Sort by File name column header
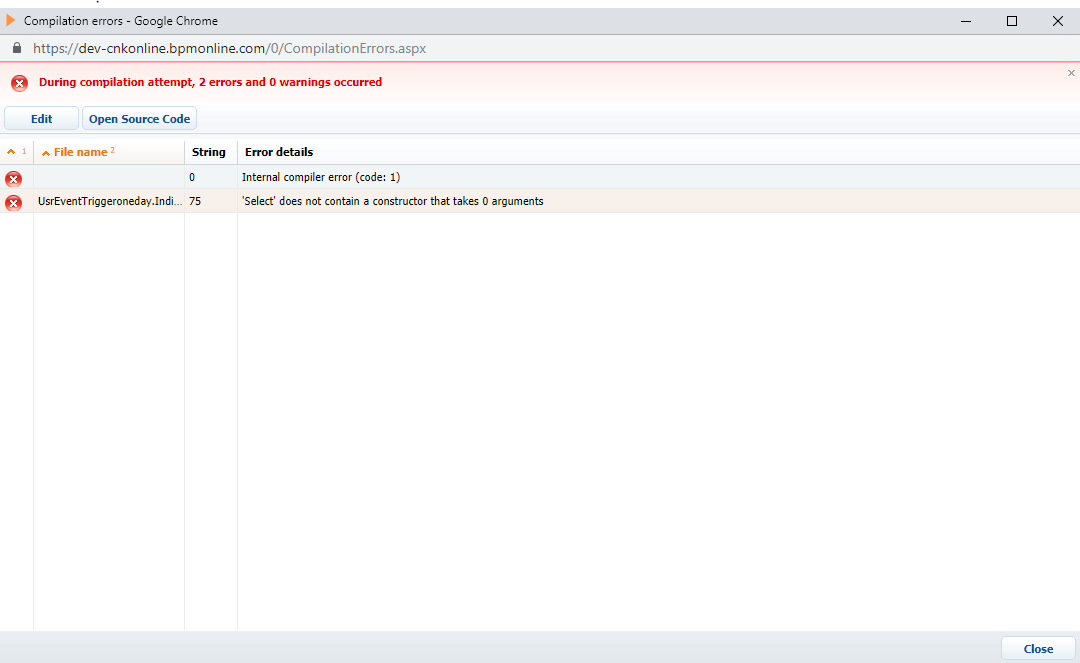The image size is (1080, 663). coord(81,152)
